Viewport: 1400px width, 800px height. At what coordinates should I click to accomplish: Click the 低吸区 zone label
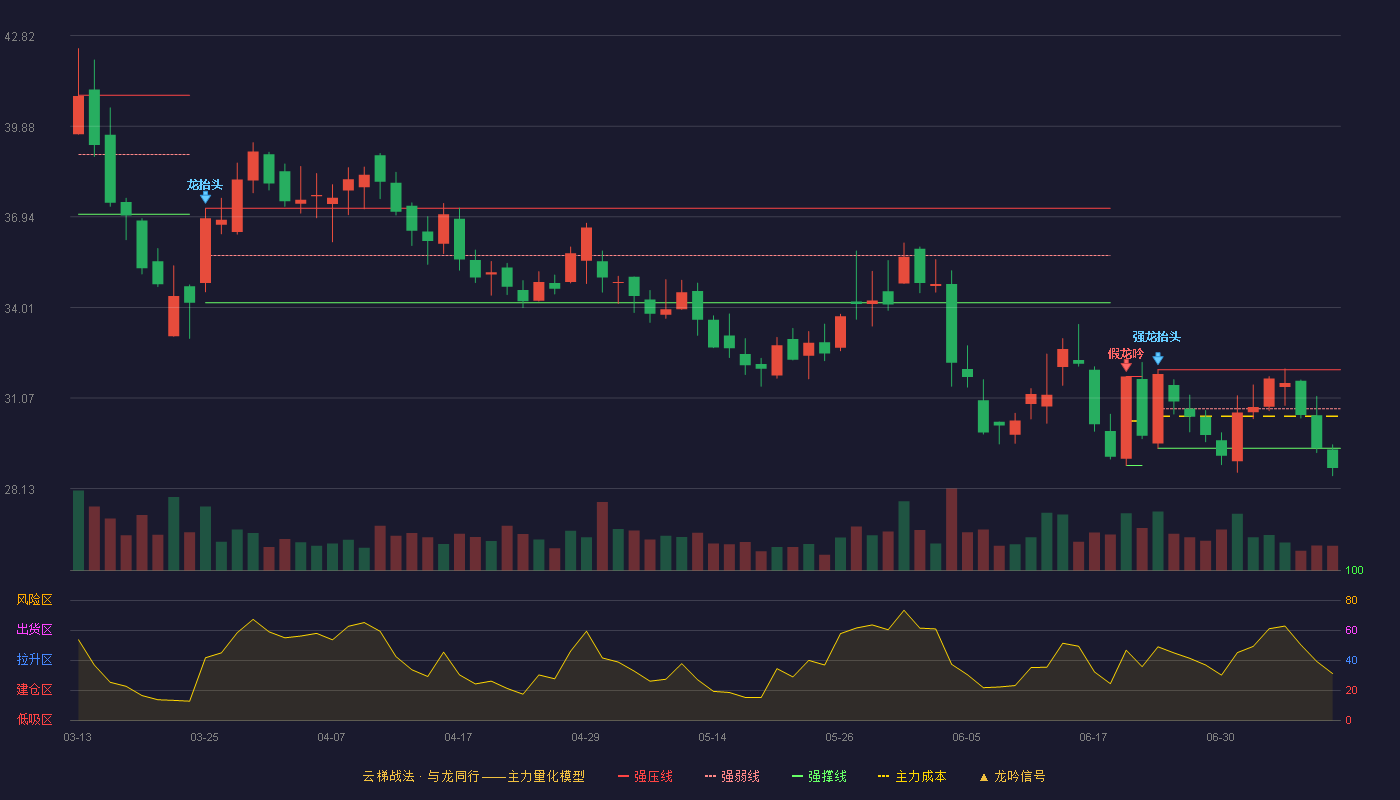pyautogui.click(x=34, y=720)
